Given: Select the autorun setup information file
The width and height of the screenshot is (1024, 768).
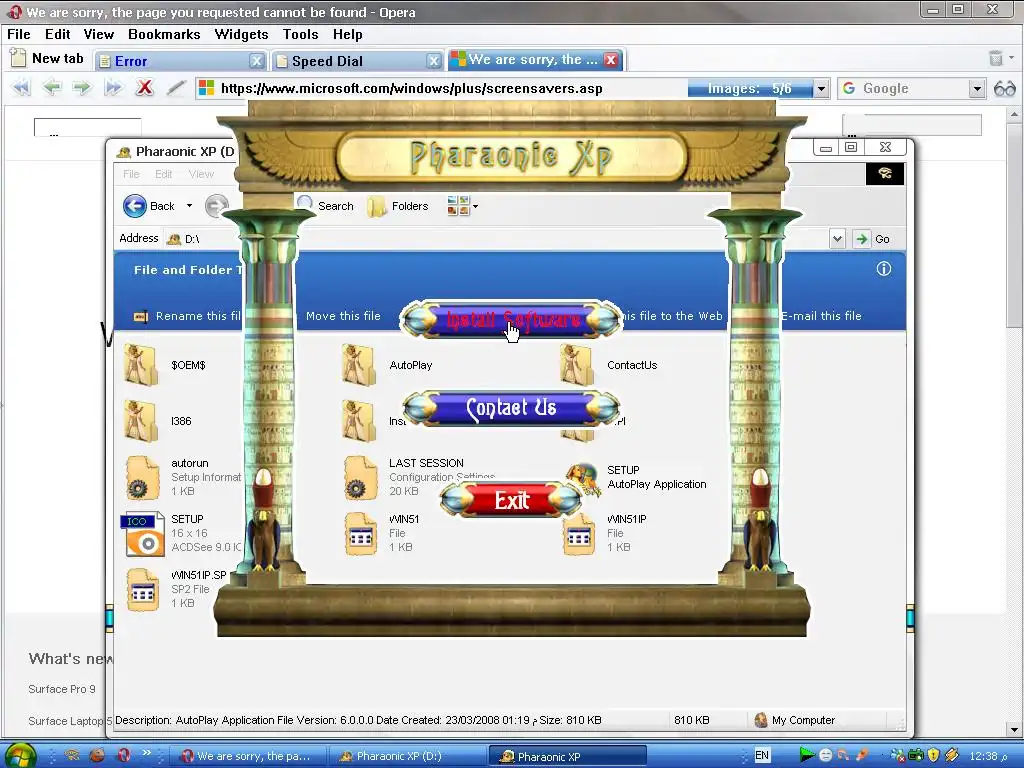Looking at the screenshot, I should click(183, 477).
